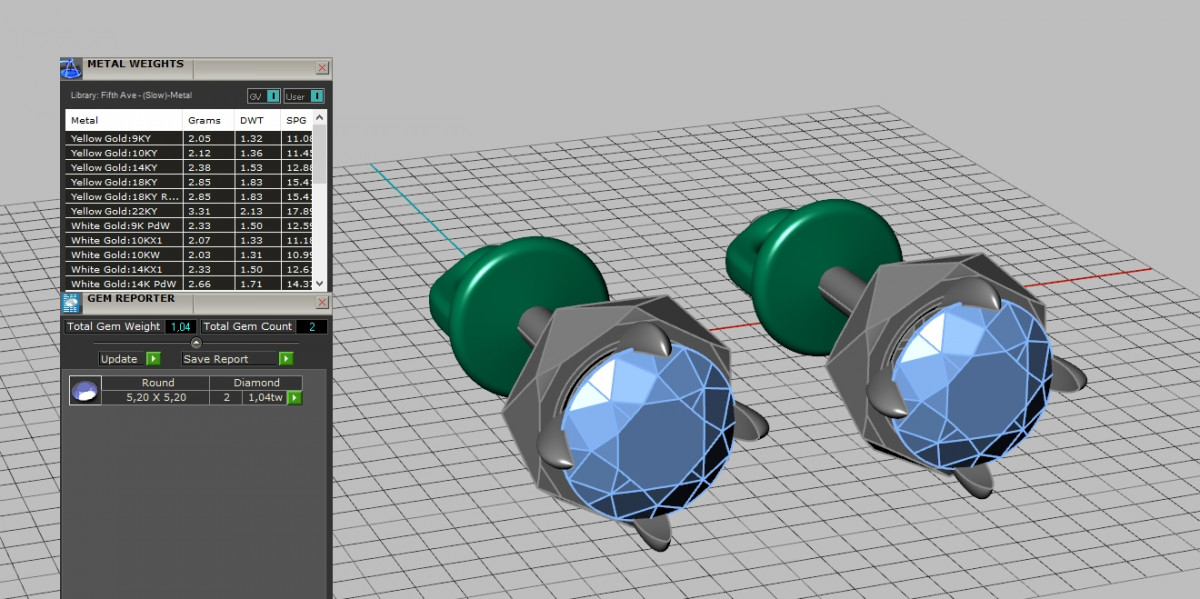Click the green Update arrow button
1200x599 pixels.
(153, 358)
